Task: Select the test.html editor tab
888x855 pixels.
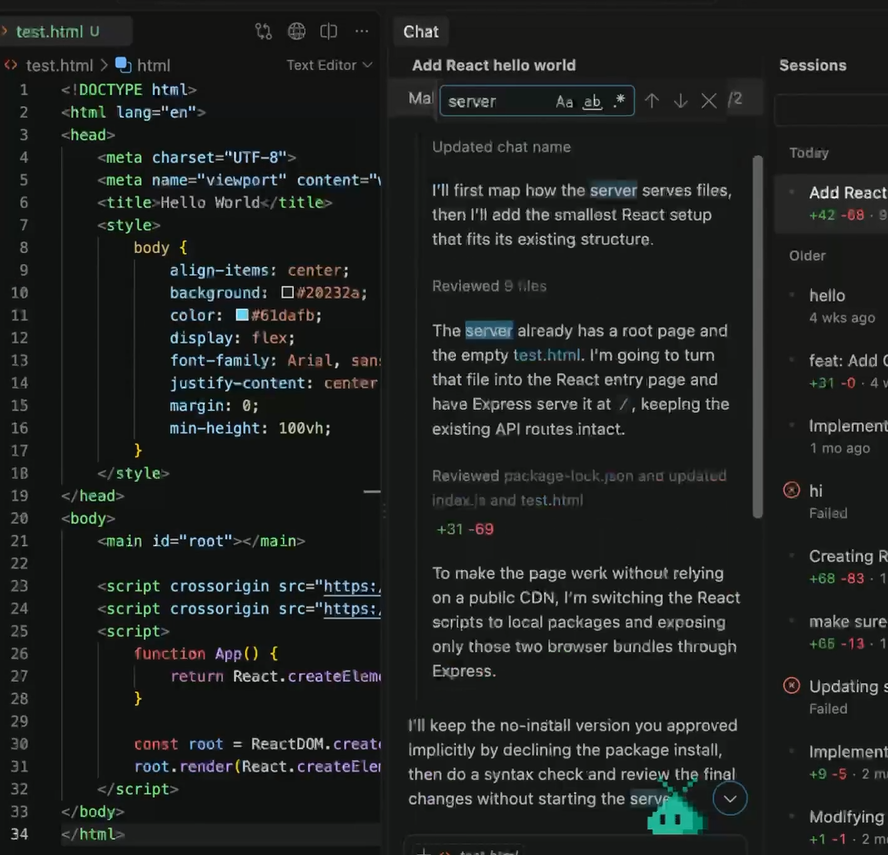Action: (x=66, y=31)
